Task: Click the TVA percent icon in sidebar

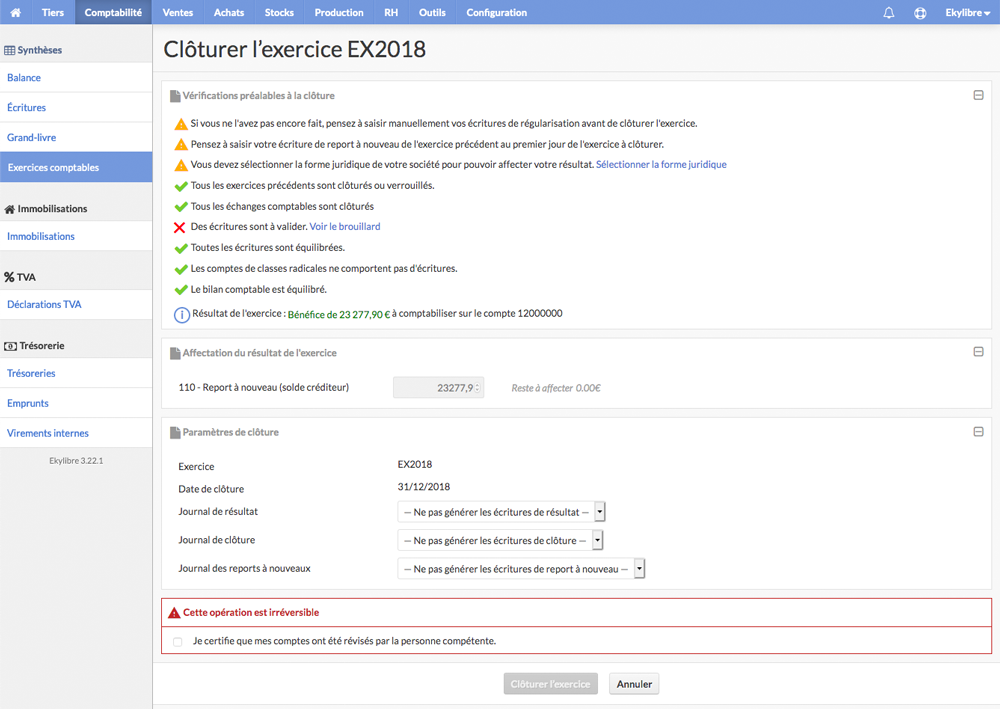Action: pyautogui.click(x=9, y=277)
